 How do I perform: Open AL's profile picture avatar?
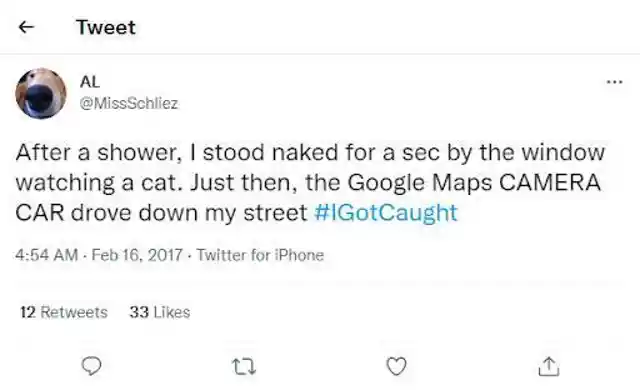click(41, 93)
